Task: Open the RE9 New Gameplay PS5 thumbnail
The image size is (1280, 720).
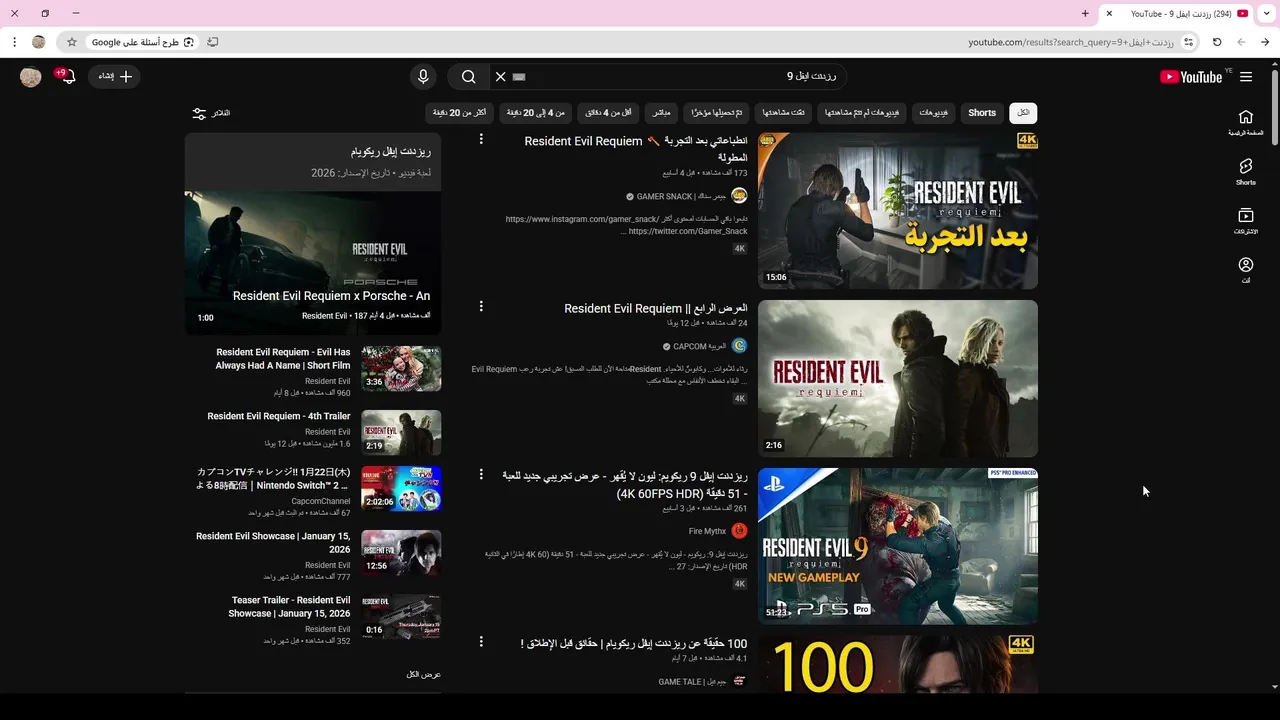Action: coord(898,546)
